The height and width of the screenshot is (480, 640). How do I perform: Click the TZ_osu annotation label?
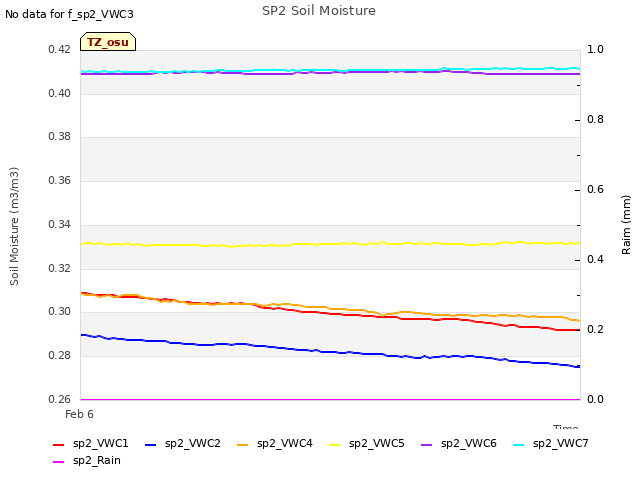pyautogui.click(x=108, y=42)
